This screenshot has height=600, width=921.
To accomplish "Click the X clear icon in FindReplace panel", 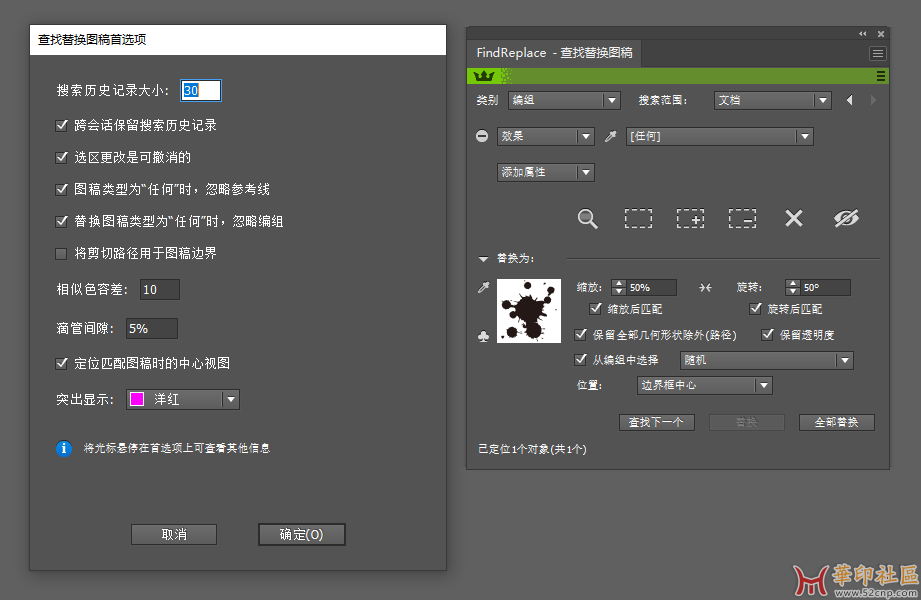I will (x=794, y=219).
